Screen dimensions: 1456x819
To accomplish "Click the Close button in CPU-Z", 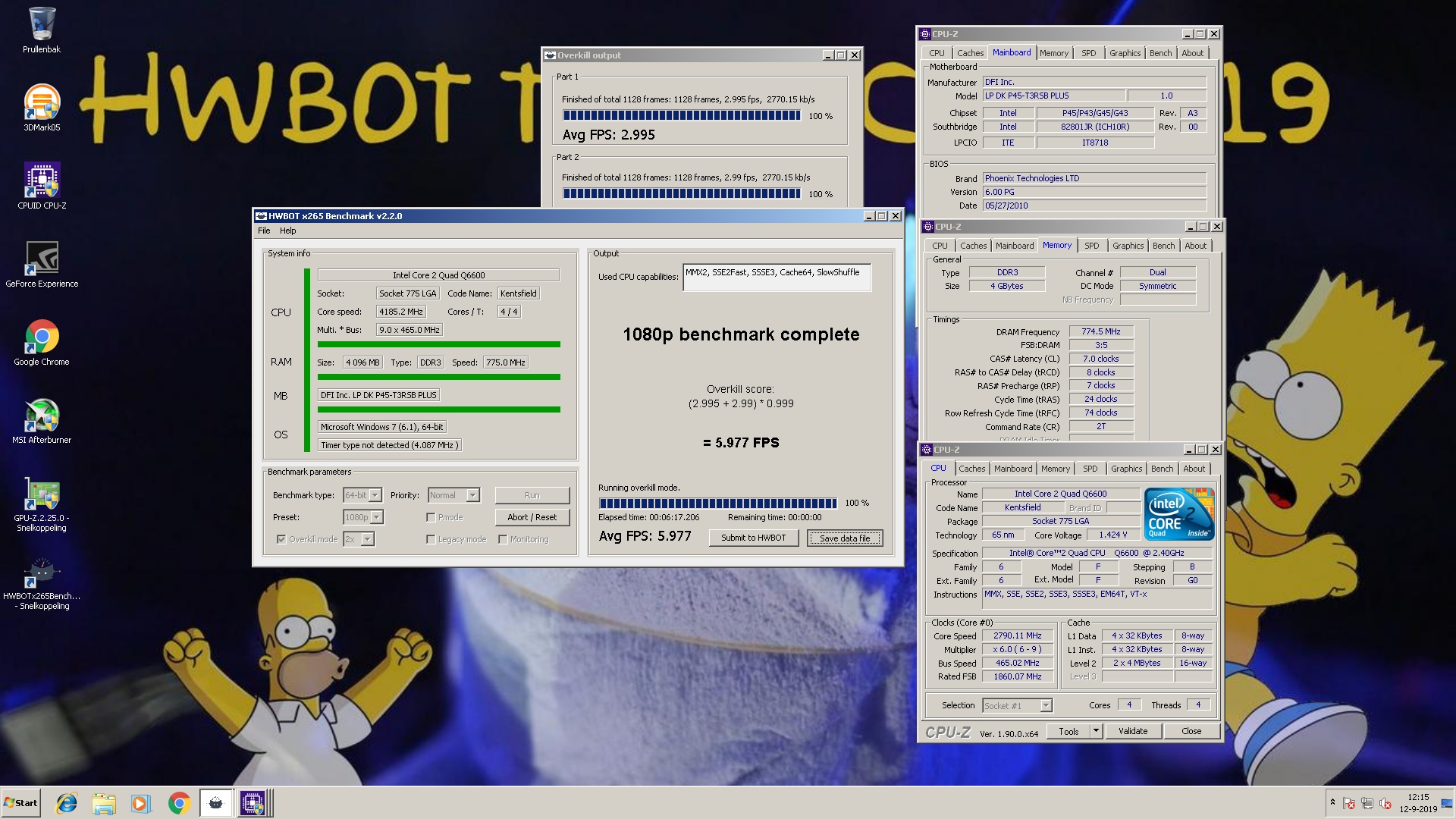I will tap(1191, 731).
